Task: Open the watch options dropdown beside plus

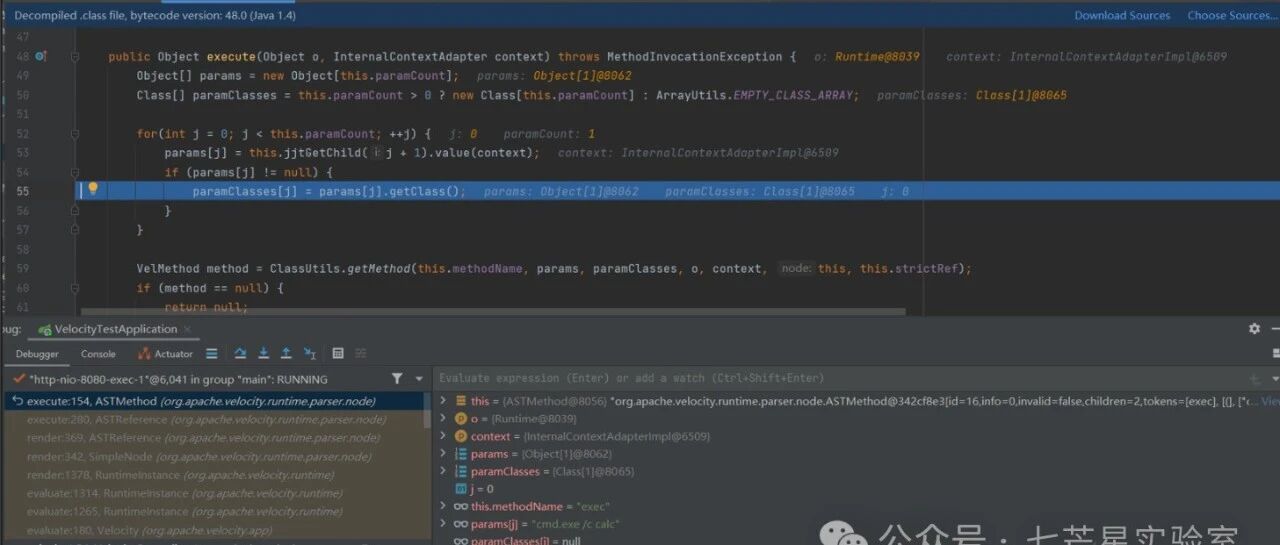Action: tap(1275, 379)
